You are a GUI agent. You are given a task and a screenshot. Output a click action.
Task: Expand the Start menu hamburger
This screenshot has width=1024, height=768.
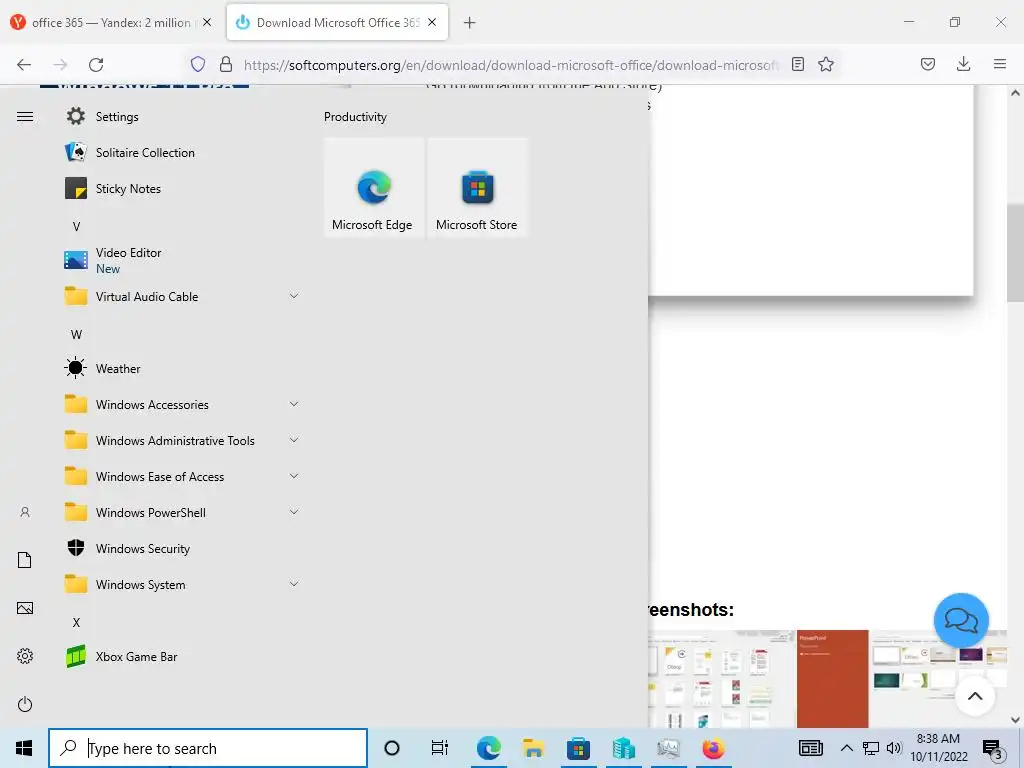pyautogui.click(x=25, y=116)
